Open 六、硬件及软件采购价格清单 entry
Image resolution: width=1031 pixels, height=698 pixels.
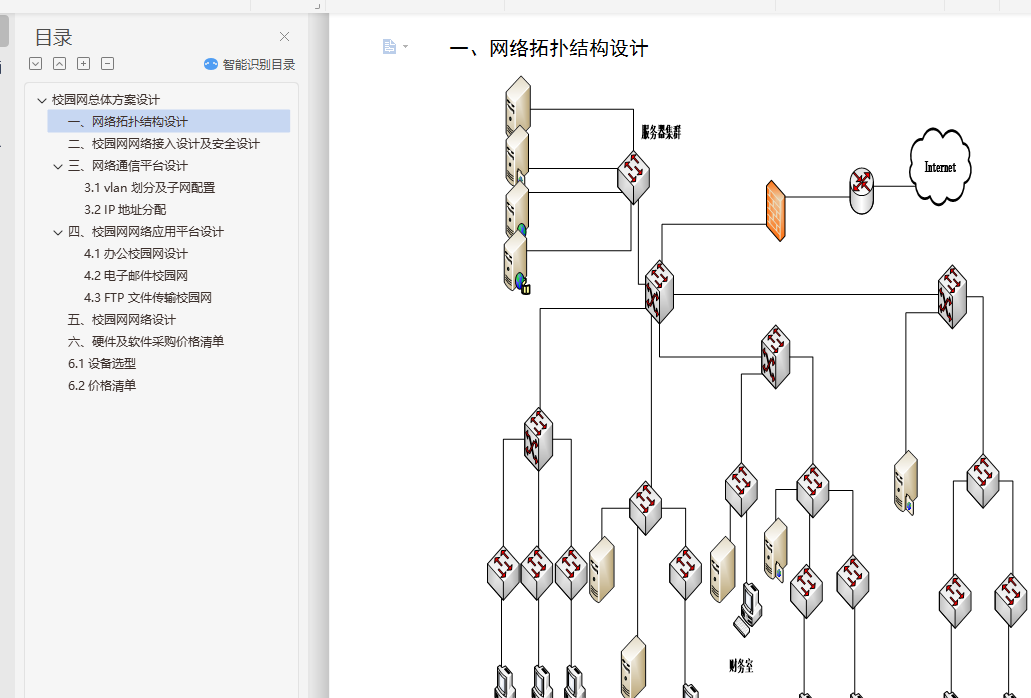[x=146, y=341]
